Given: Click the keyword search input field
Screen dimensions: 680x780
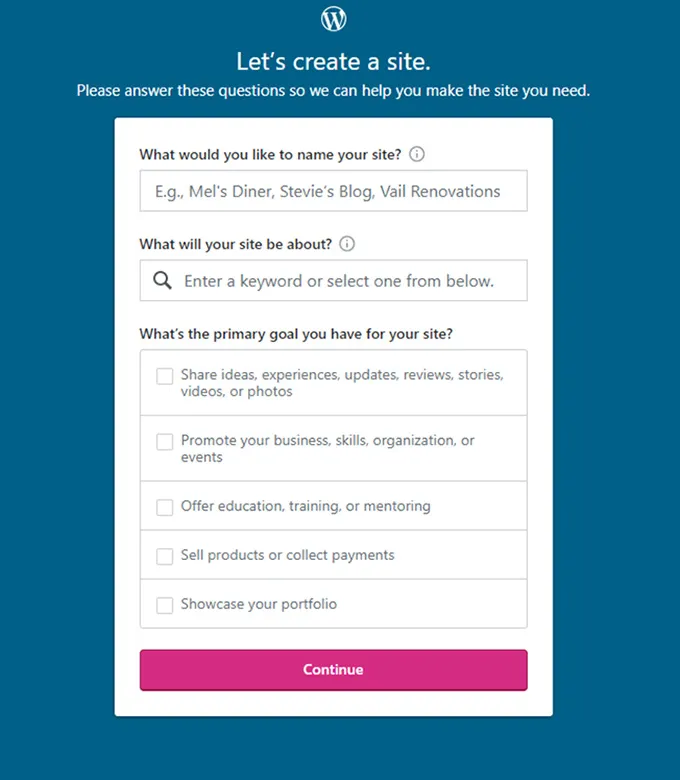Looking at the screenshot, I should [x=350, y=281].
